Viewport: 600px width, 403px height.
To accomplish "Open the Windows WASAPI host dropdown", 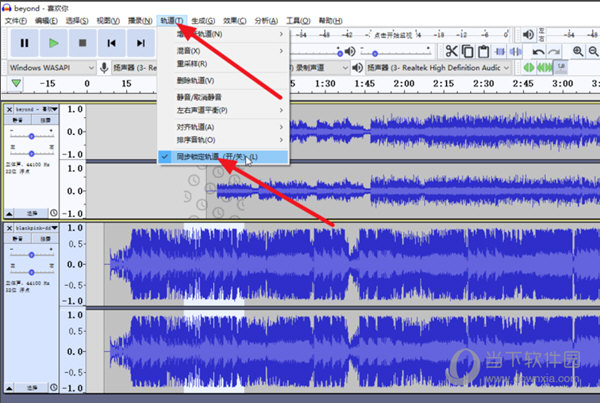I will click(x=52, y=68).
